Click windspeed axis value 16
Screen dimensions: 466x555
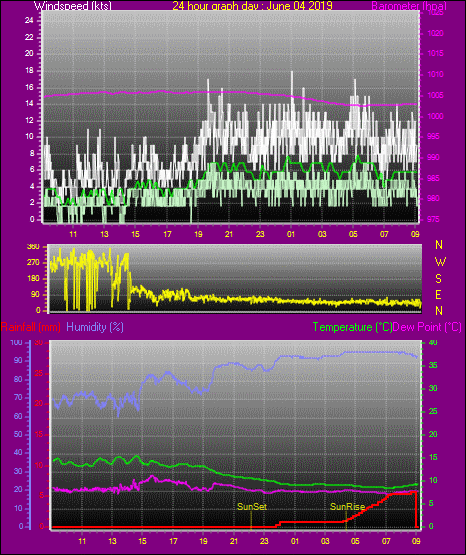pyautogui.click(x=29, y=87)
